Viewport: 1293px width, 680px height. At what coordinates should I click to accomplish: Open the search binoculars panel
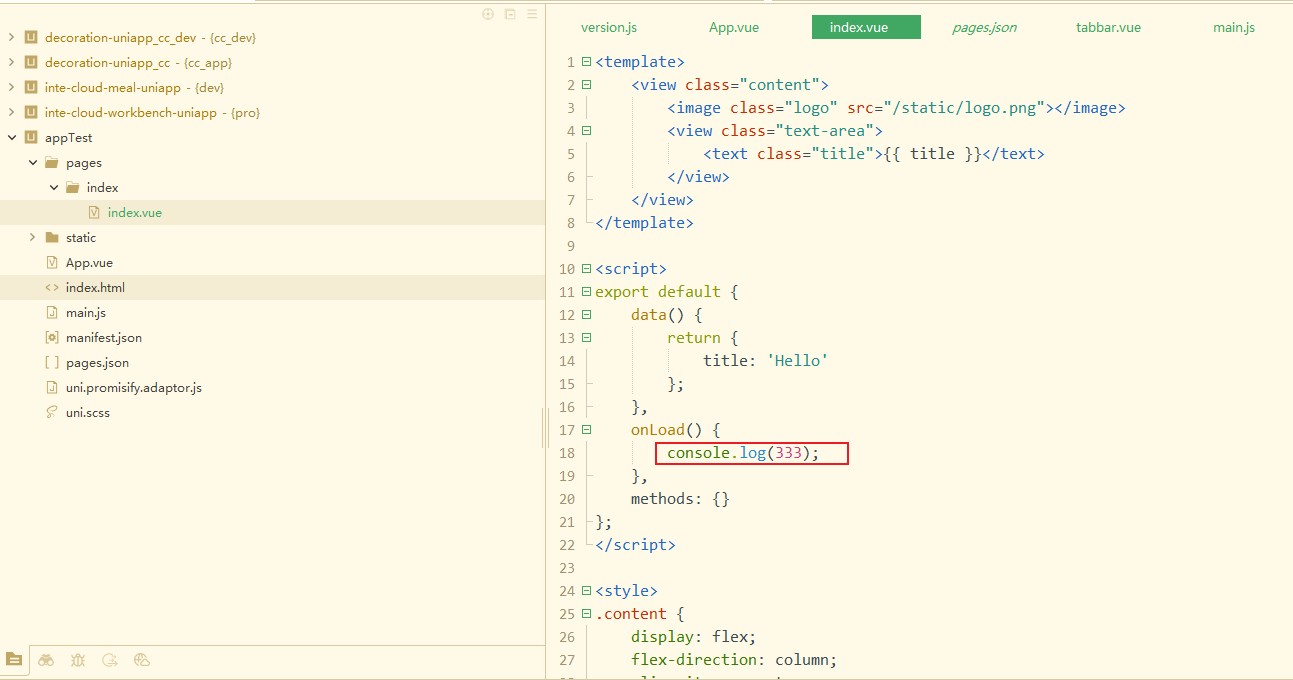click(46, 660)
